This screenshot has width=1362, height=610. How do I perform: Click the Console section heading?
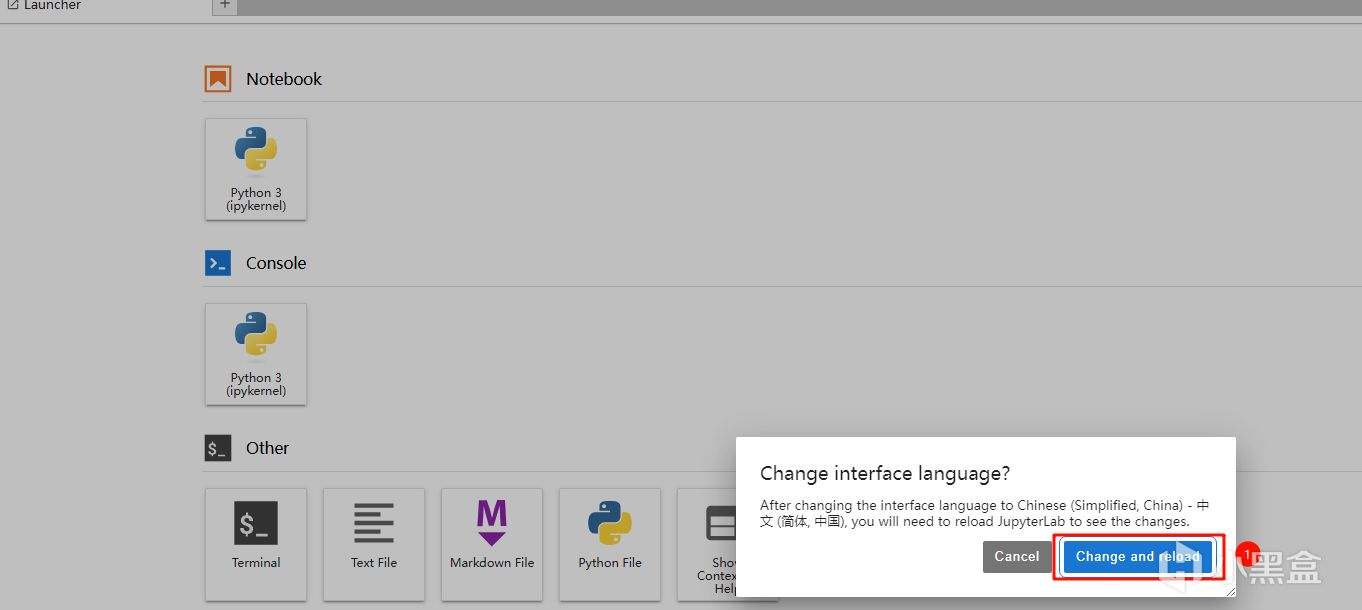tap(276, 263)
